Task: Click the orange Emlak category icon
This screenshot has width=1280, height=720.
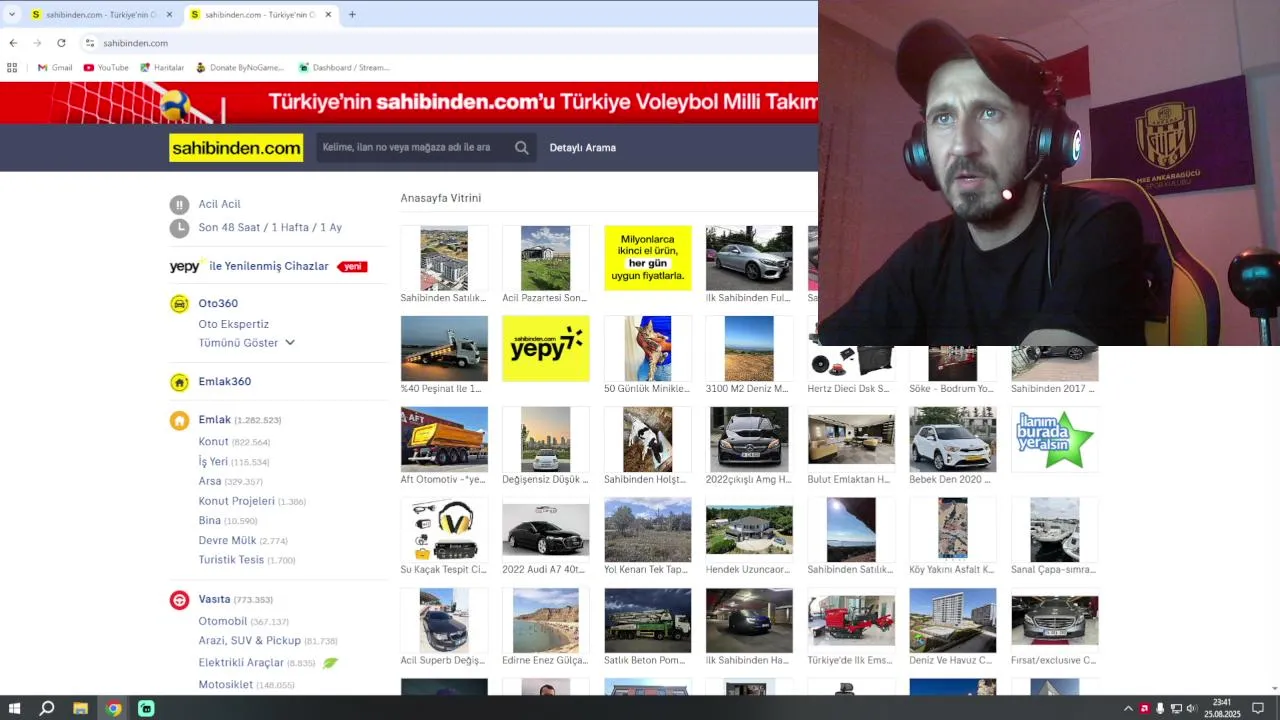Action: pyautogui.click(x=179, y=421)
